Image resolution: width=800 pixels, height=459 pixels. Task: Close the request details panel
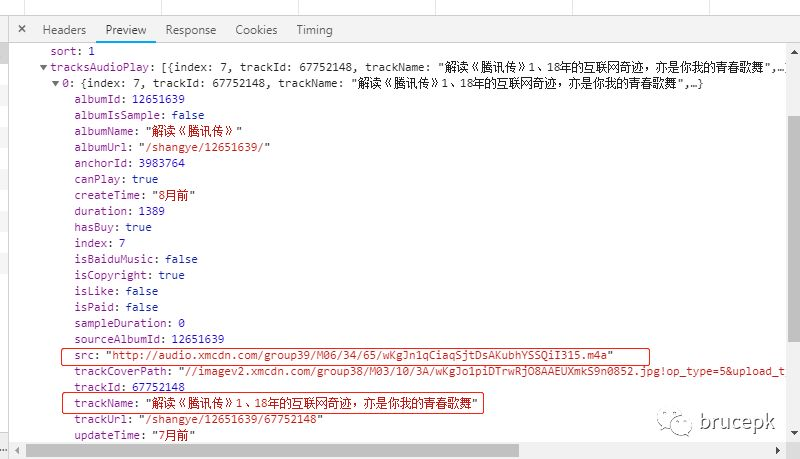click(22, 29)
